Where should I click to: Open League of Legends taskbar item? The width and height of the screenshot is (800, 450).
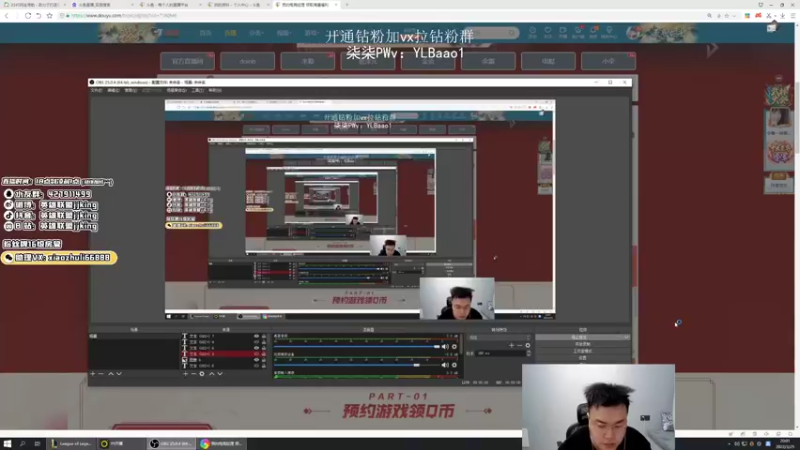pyautogui.click(x=72, y=444)
